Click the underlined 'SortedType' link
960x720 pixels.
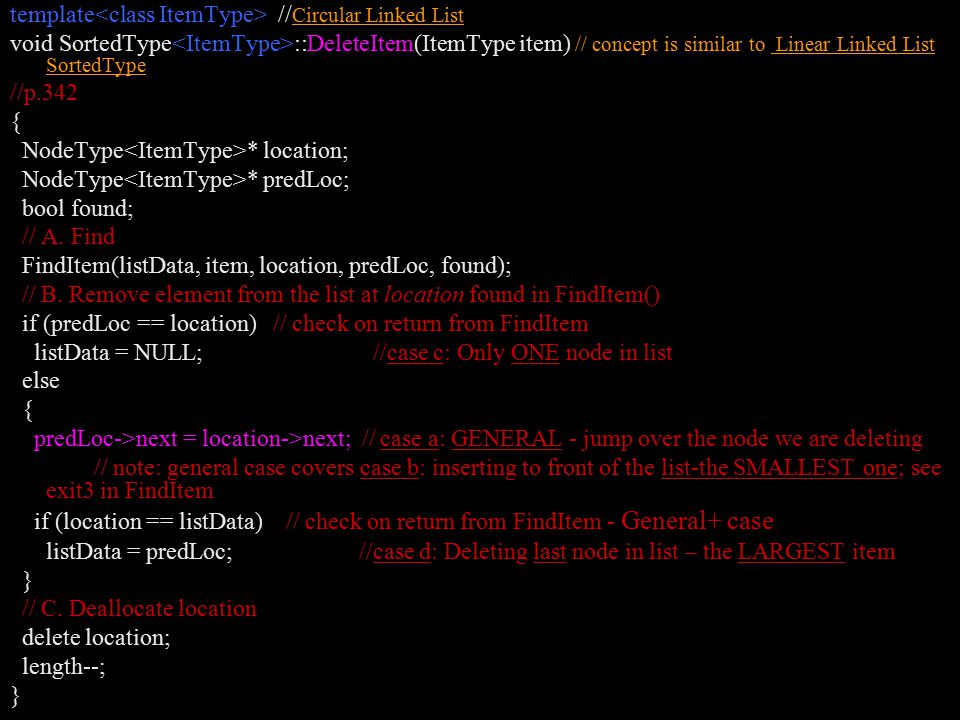[x=96, y=66]
